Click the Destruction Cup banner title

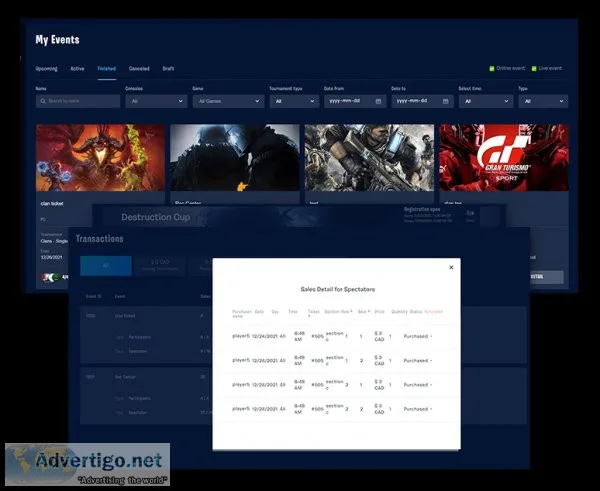tap(156, 217)
